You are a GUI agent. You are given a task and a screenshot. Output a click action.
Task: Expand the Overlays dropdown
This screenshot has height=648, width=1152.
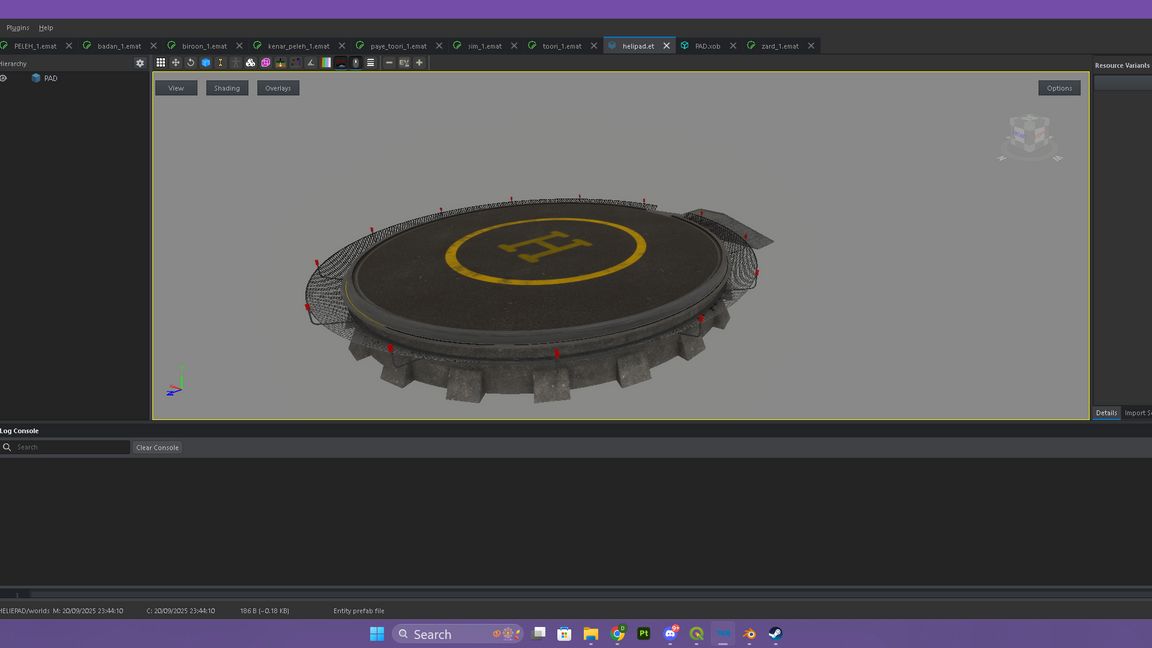(278, 88)
